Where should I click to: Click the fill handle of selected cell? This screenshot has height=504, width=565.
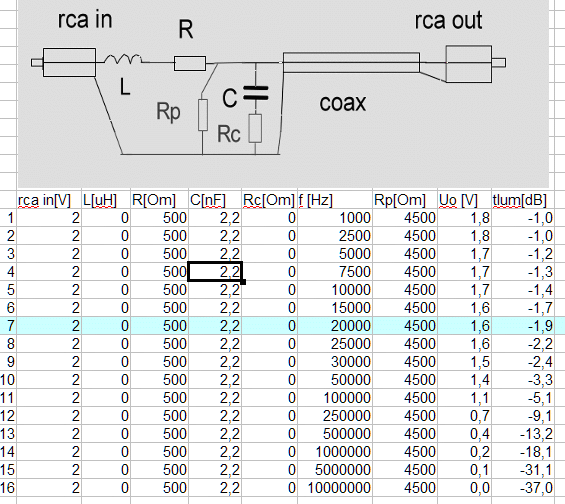coord(243,282)
